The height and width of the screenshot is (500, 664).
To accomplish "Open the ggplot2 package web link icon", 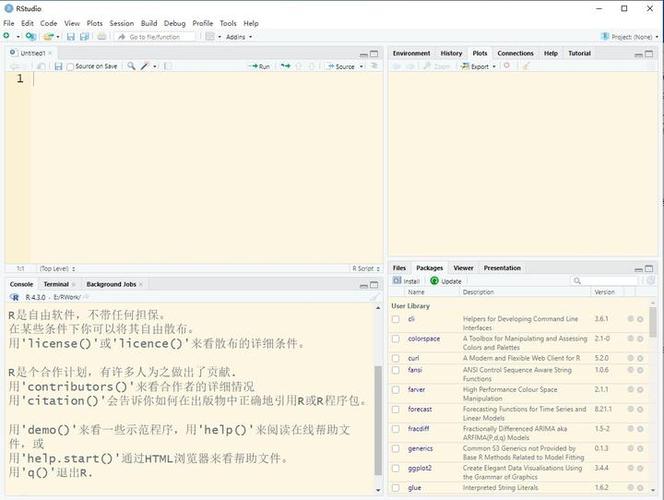I will click(x=631, y=468).
